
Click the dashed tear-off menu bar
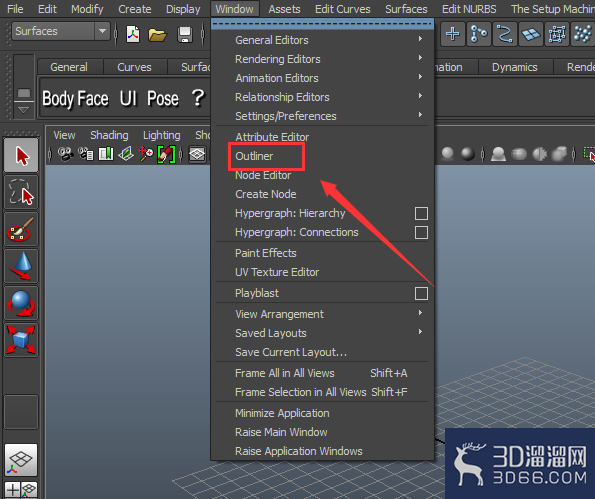(323, 24)
